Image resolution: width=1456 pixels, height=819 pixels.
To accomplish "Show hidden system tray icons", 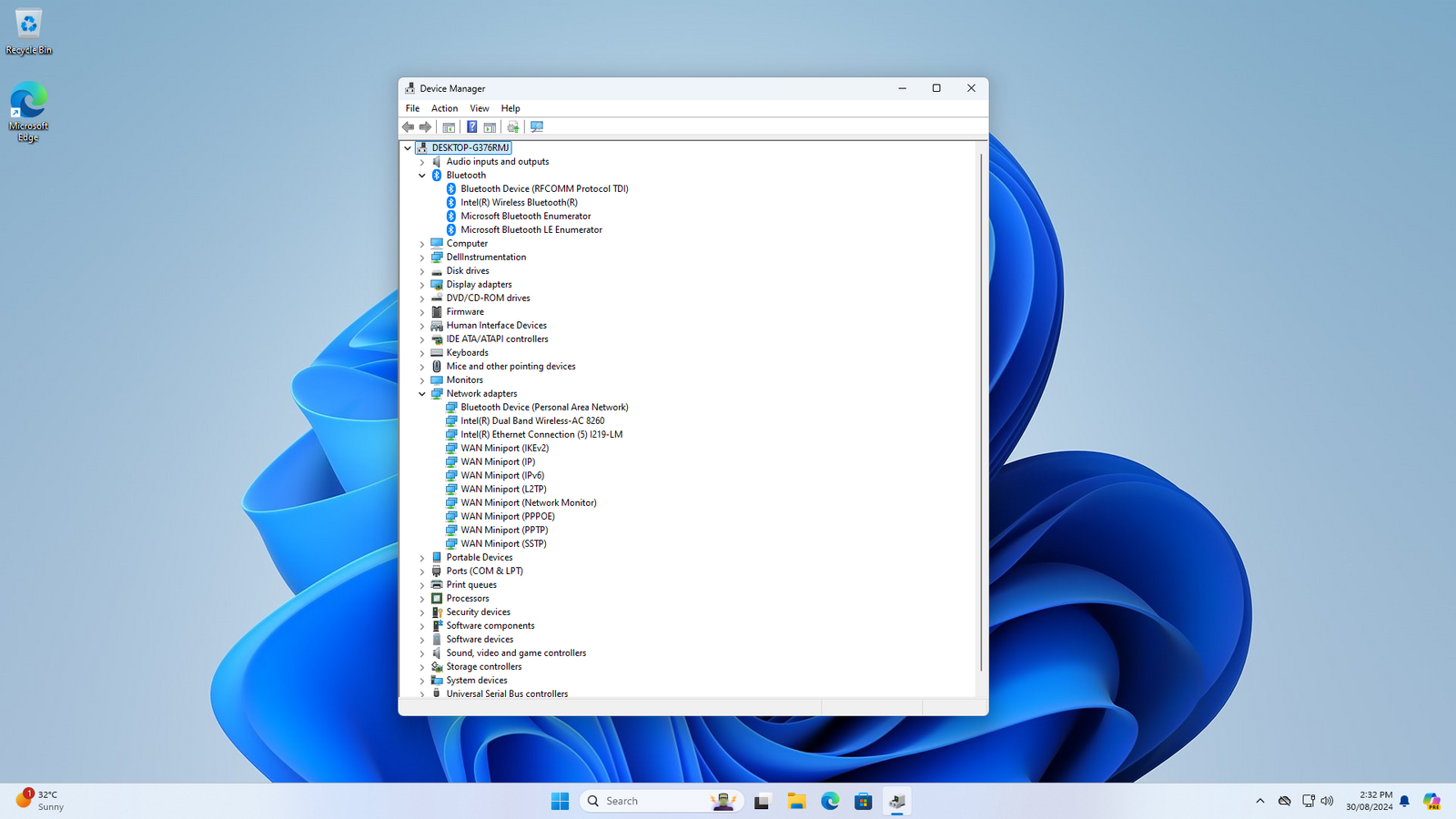I will click(x=1260, y=801).
